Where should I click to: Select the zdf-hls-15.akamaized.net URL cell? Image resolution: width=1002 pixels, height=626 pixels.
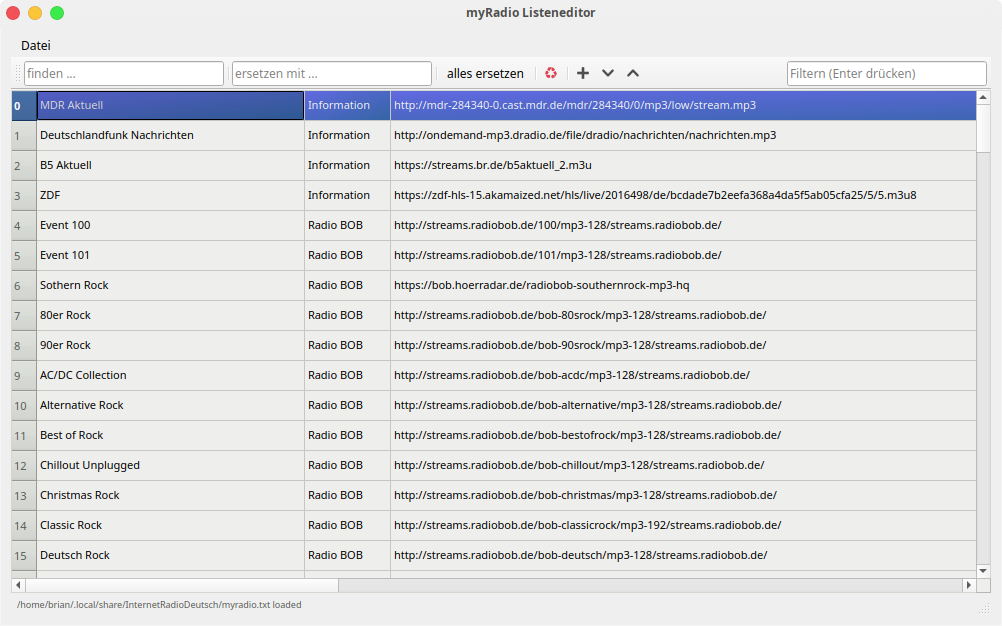click(684, 195)
